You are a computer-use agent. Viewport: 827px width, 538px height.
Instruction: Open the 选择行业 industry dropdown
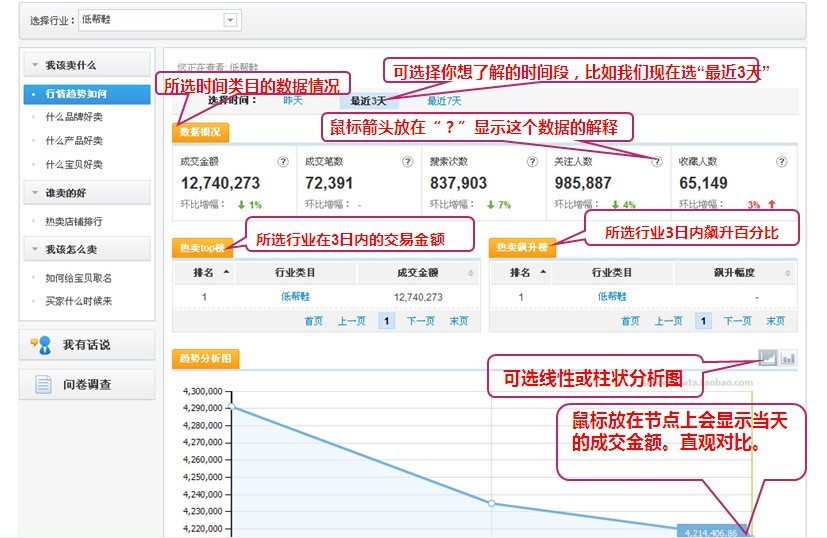coord(160,20)
